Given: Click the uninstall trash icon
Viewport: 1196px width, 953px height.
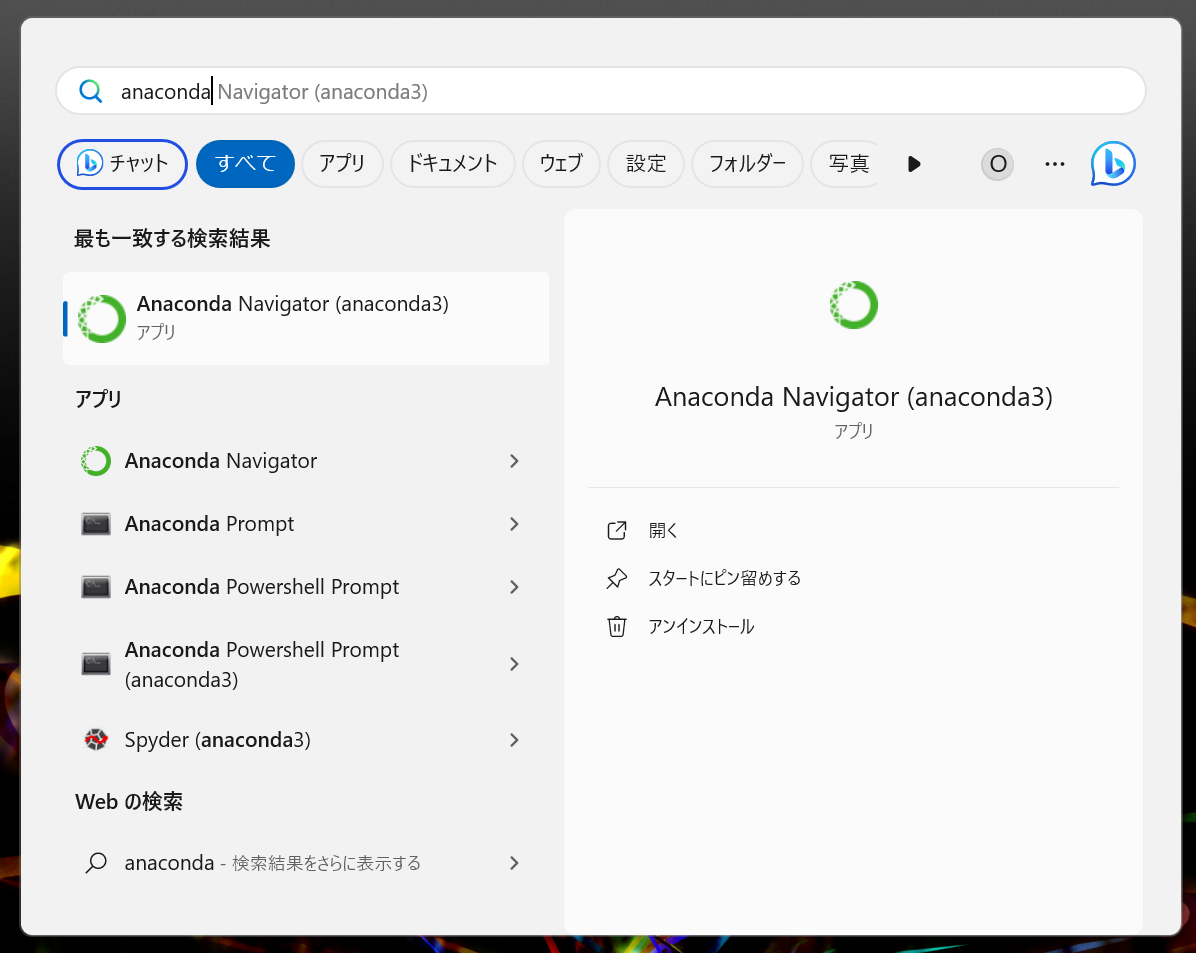Looking at the screenshot, I should [617, 626].
